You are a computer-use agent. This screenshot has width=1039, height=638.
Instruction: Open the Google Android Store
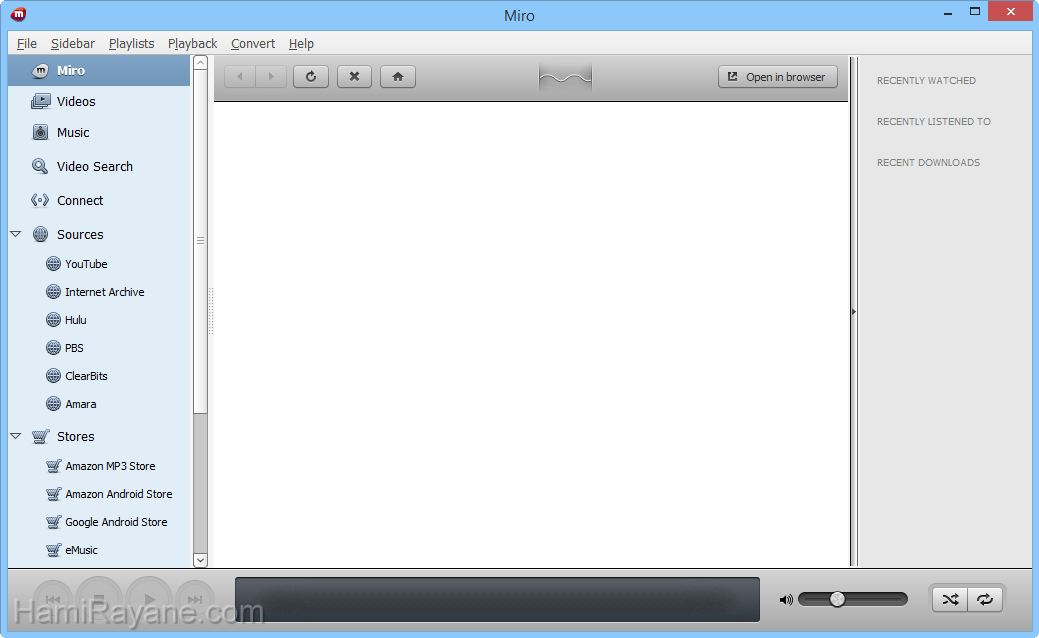click(116, 522)
